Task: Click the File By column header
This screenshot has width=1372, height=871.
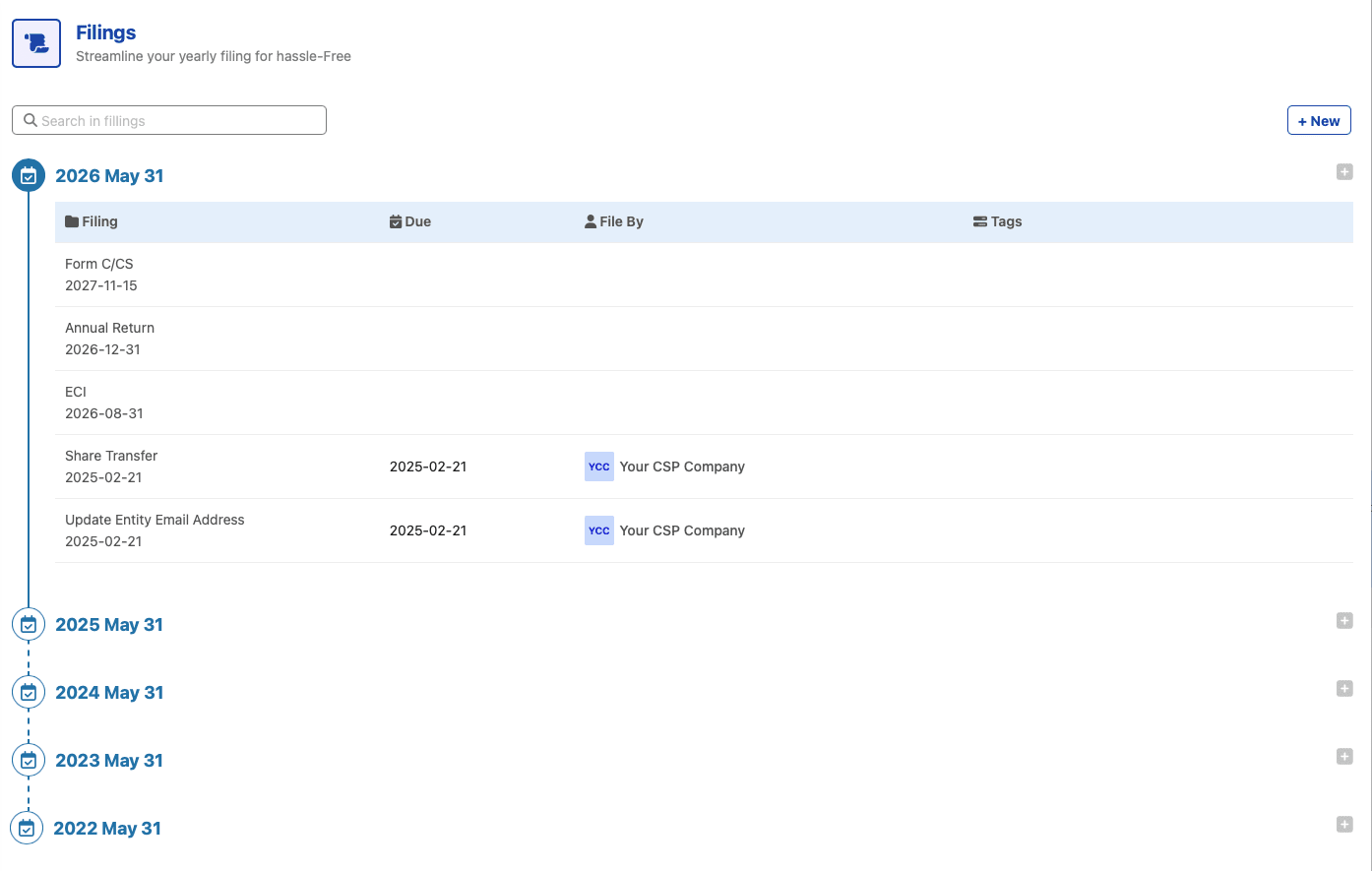Action: [614, 221]
